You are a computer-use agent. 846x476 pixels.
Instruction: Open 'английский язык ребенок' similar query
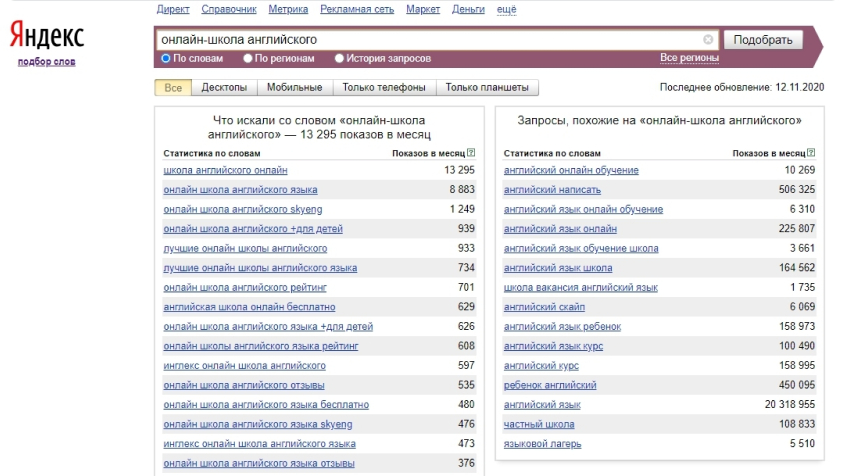tap(562, 327)
